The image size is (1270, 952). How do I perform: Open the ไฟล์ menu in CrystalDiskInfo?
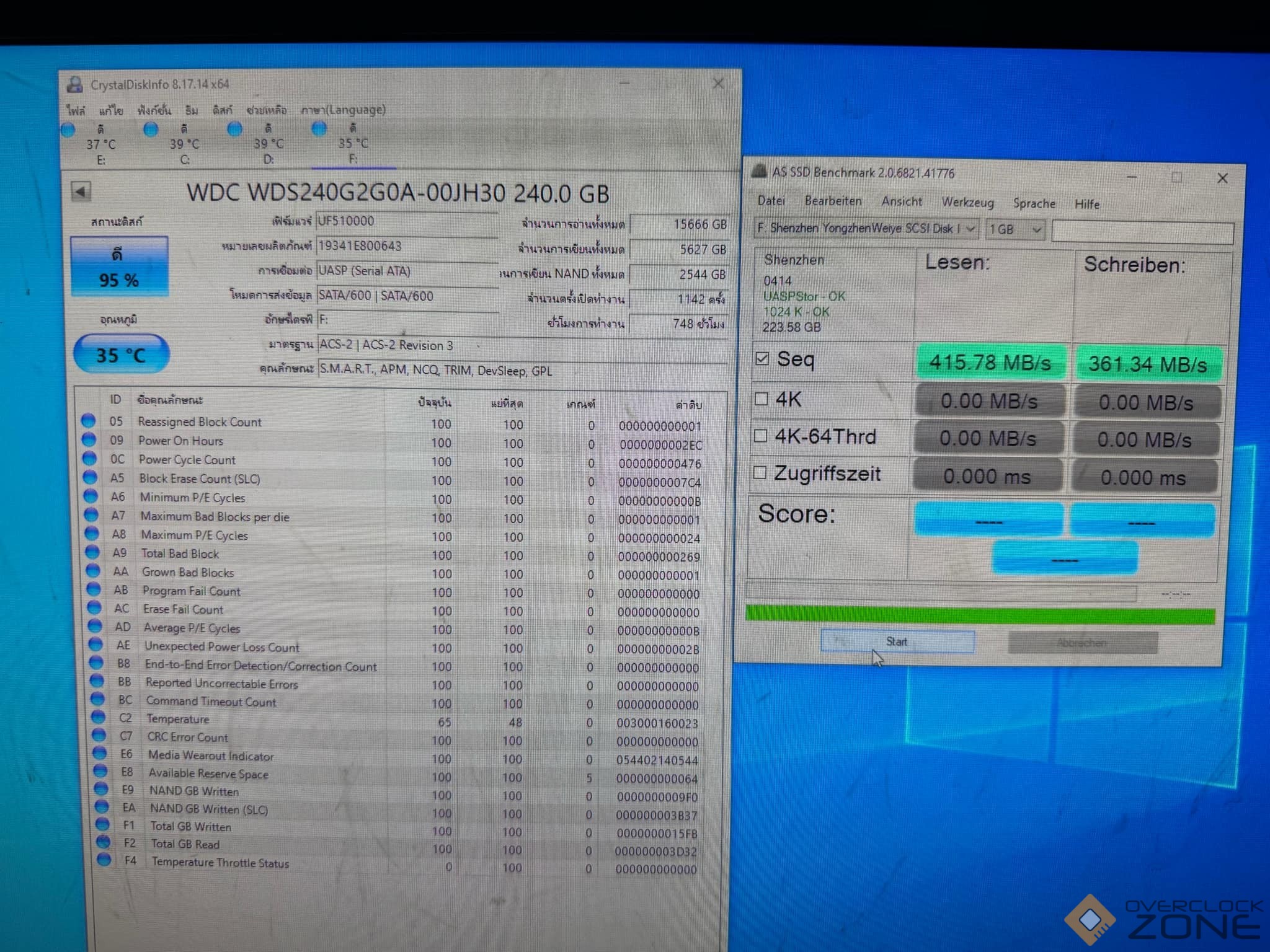coord(76,110)
